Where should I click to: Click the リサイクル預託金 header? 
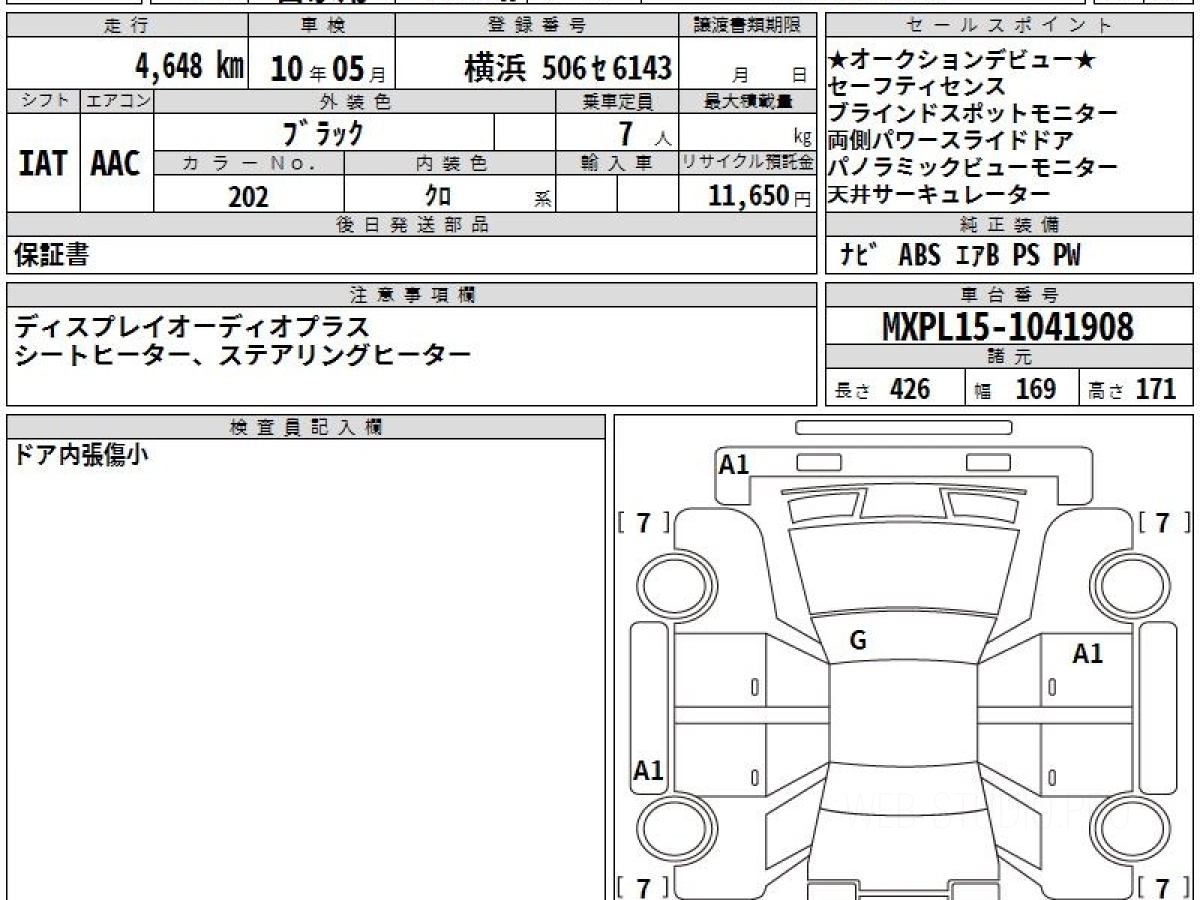coord(749,163)
